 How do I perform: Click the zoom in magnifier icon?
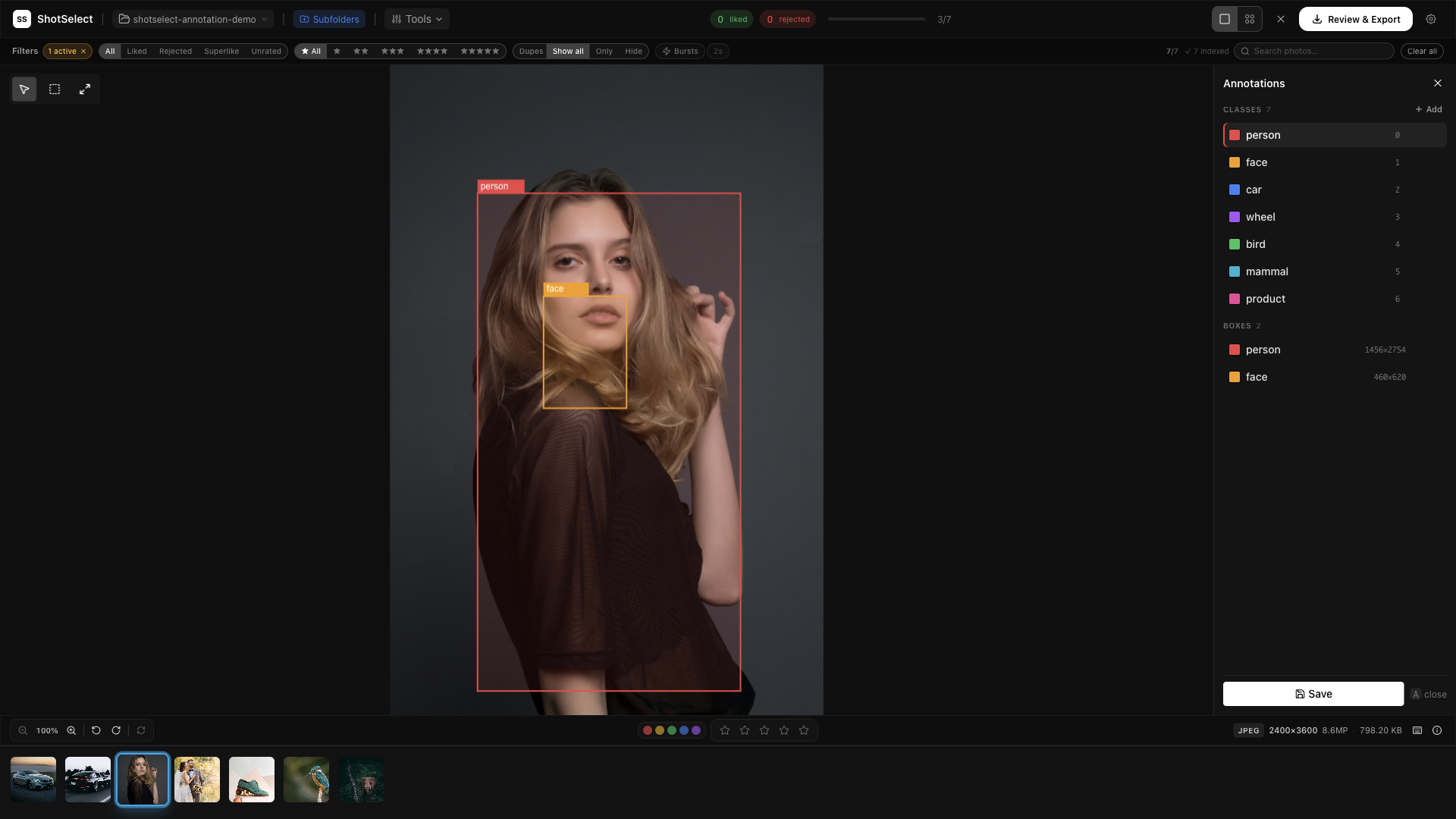[x=71, y=730]
